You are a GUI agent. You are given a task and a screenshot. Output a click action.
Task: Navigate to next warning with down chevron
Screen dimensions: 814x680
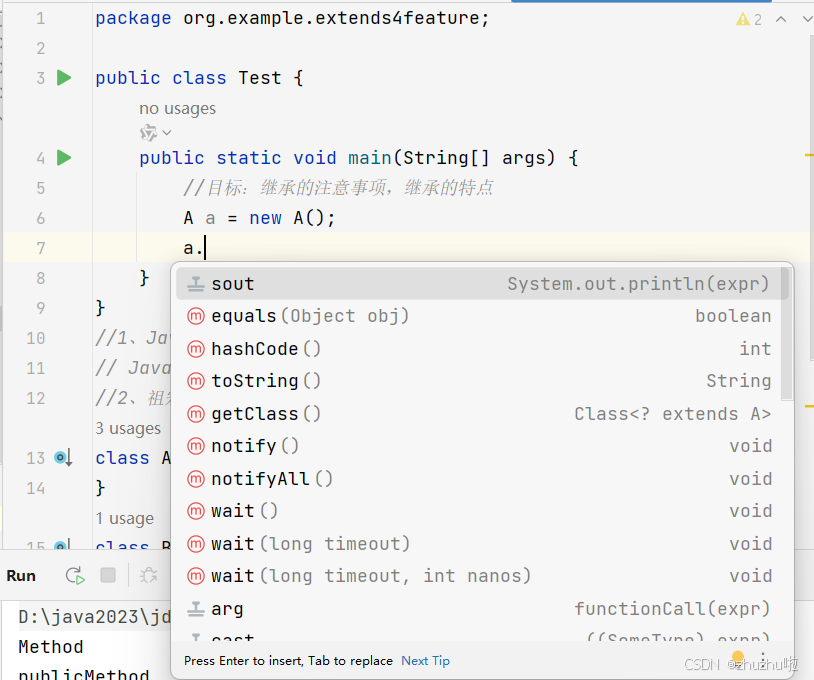(806, 18)
